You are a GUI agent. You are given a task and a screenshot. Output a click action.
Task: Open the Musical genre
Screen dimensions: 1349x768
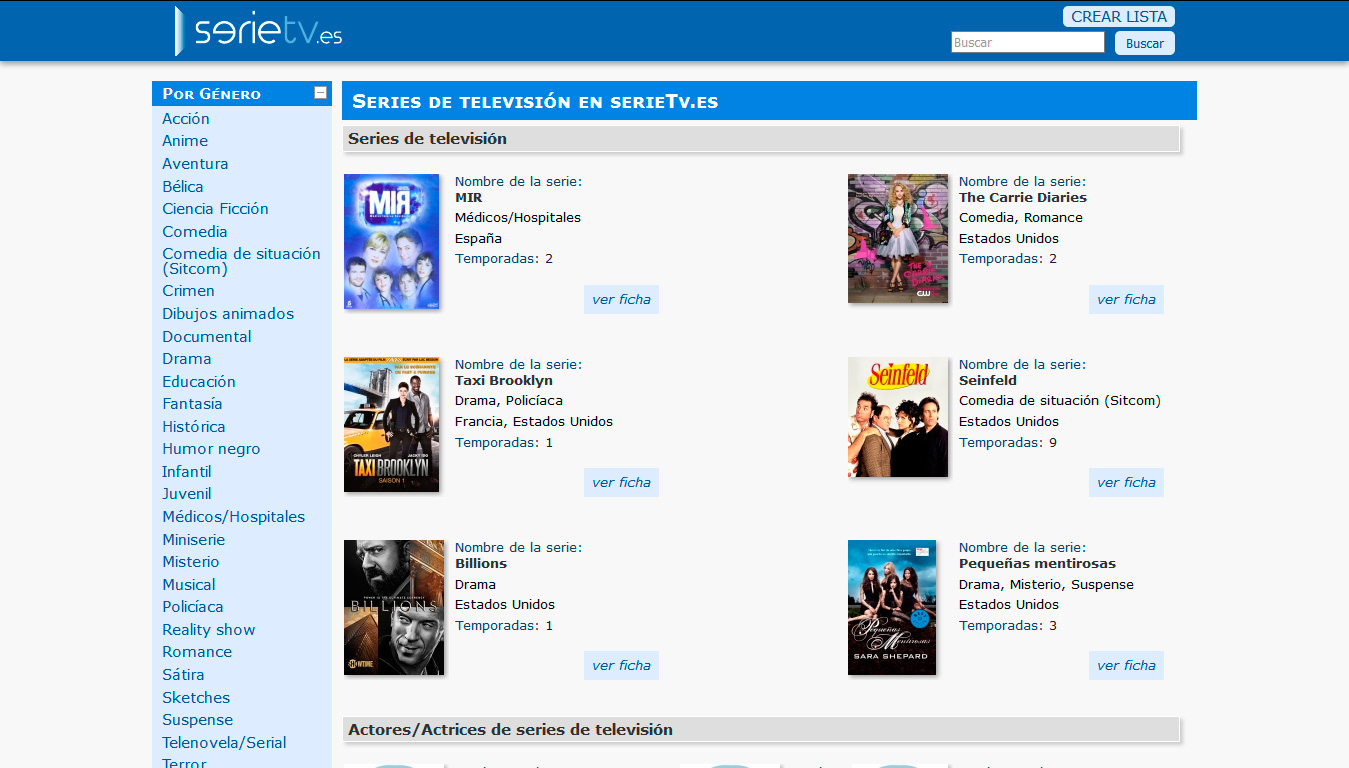coord(189,585)
